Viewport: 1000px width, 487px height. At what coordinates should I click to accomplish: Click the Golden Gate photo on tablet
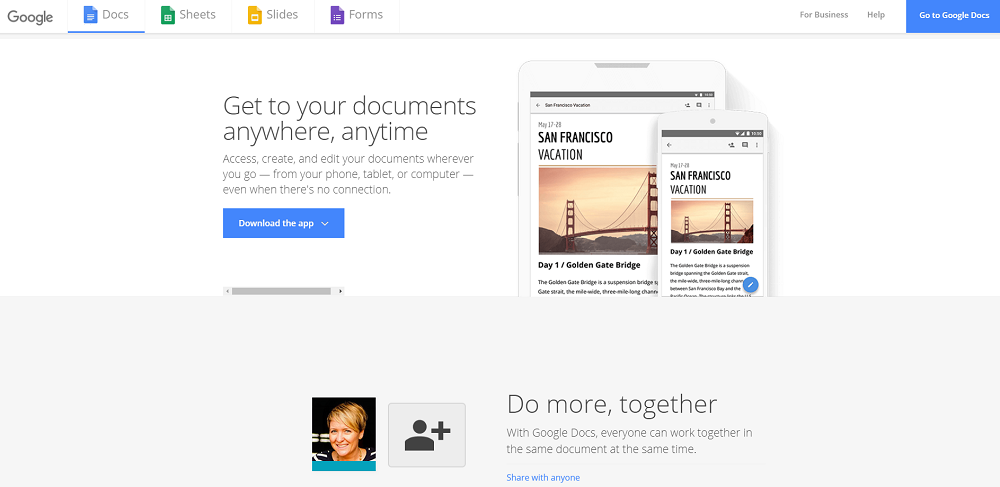598,210
